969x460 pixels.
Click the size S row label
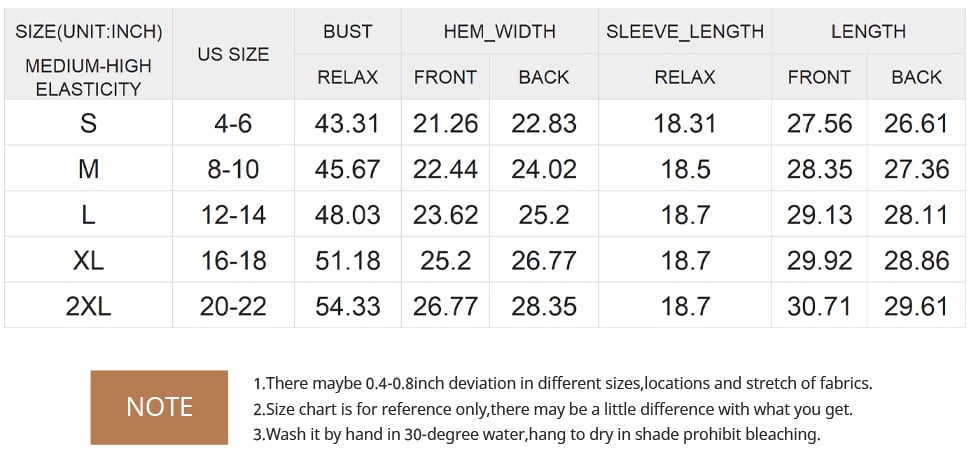(88, 123)
